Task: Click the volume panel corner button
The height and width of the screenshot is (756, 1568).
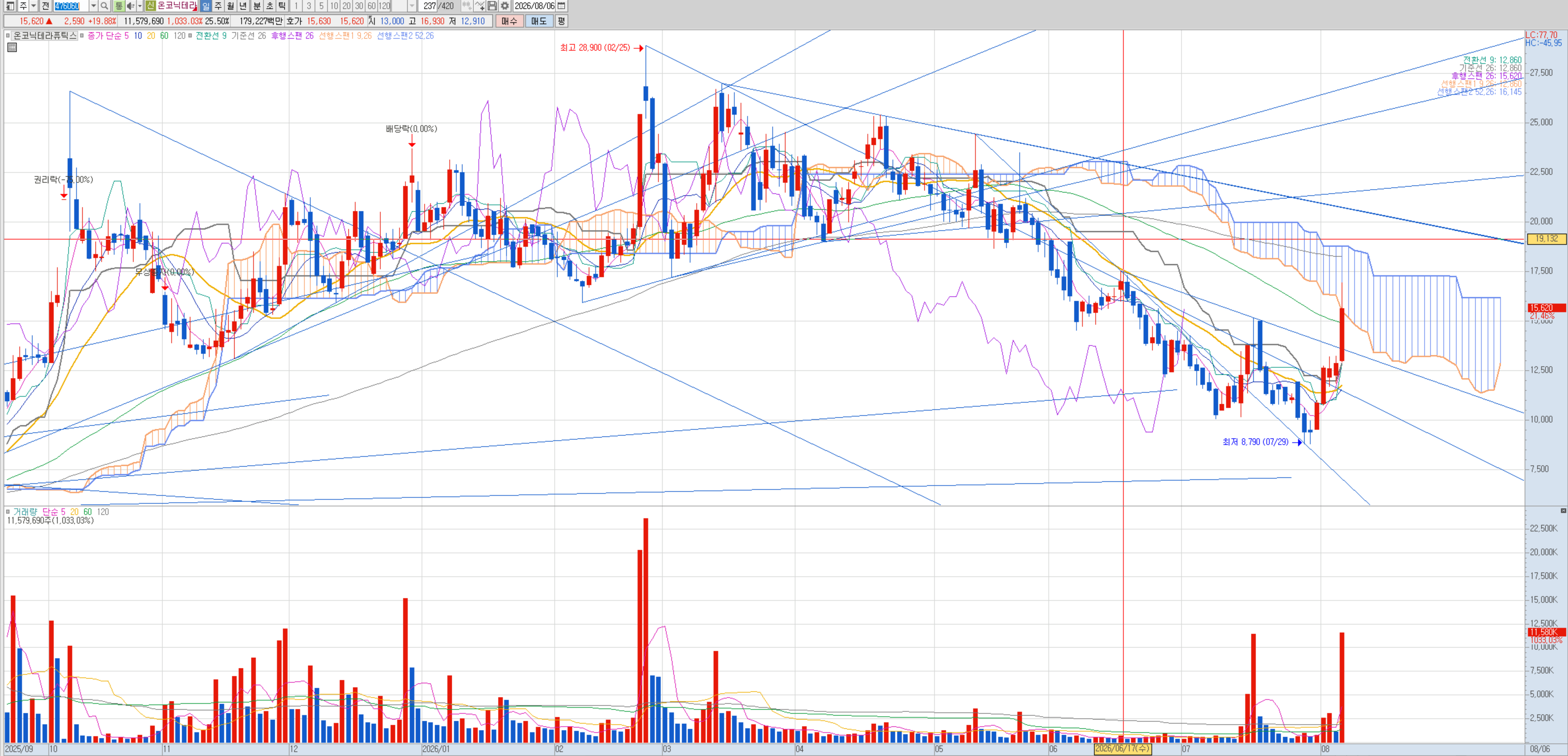Action: point(1563,511)
